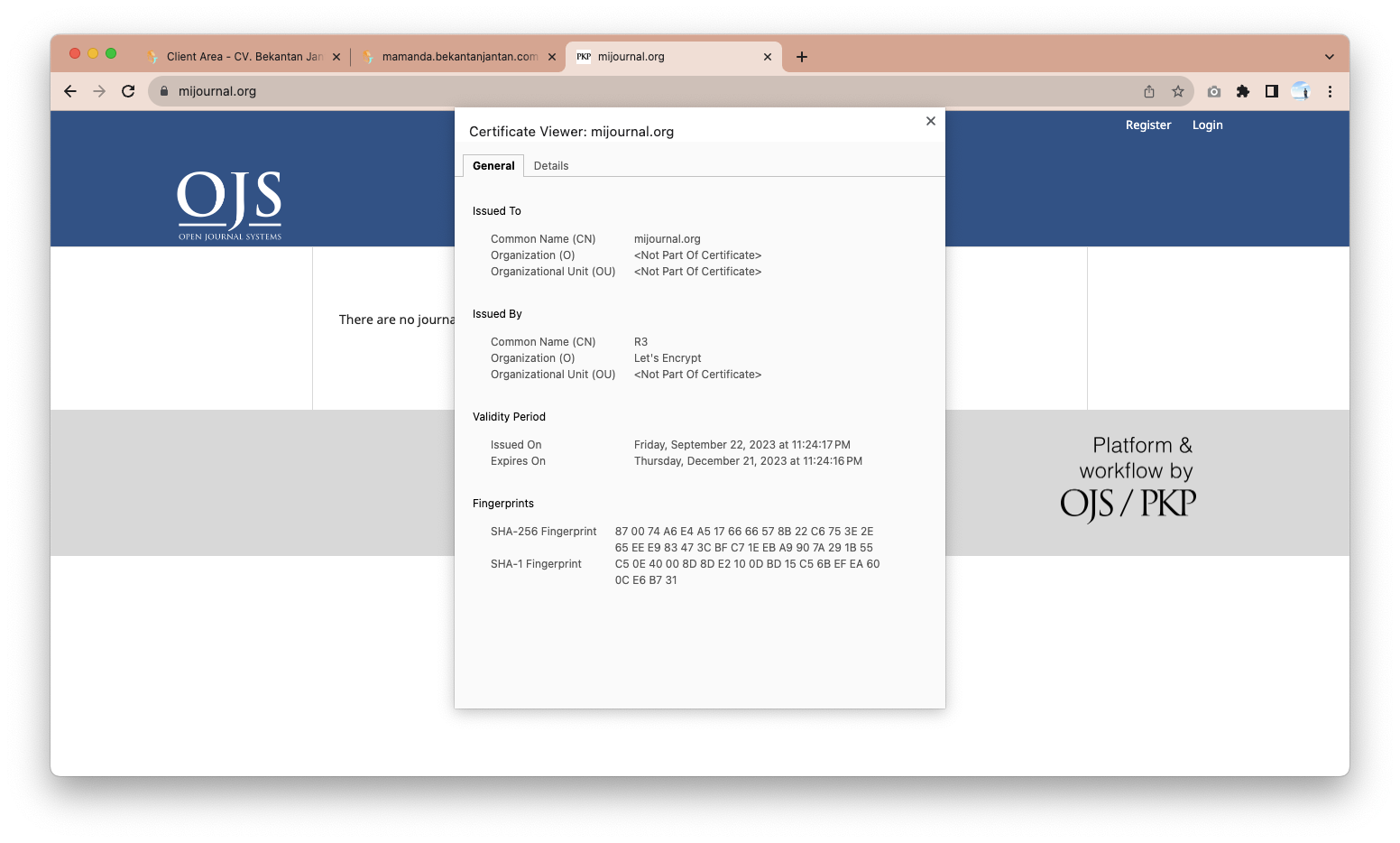Open the profile avatar menu
The width and height of the screenshot is (1400, 843).
[1301, 91]
